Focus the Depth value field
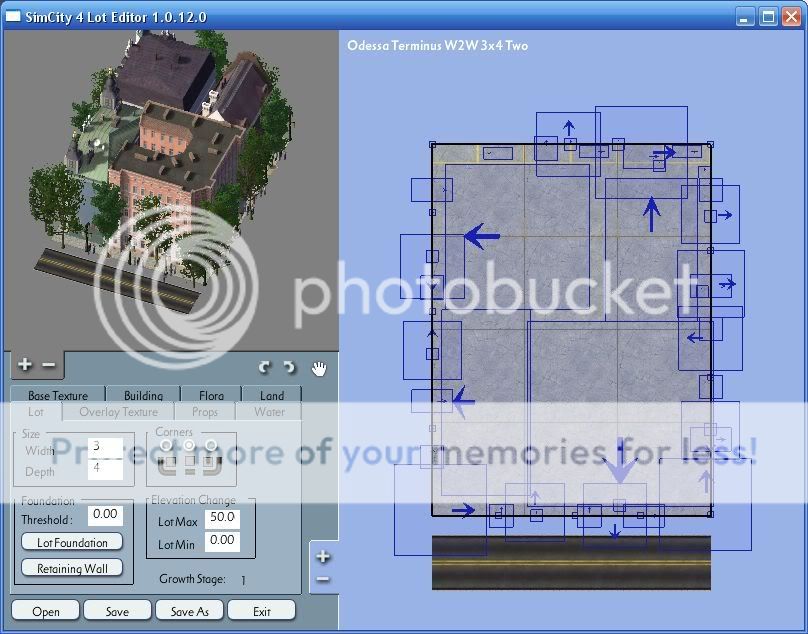This screenshot has width=808, height=634. tap(105, 469)
